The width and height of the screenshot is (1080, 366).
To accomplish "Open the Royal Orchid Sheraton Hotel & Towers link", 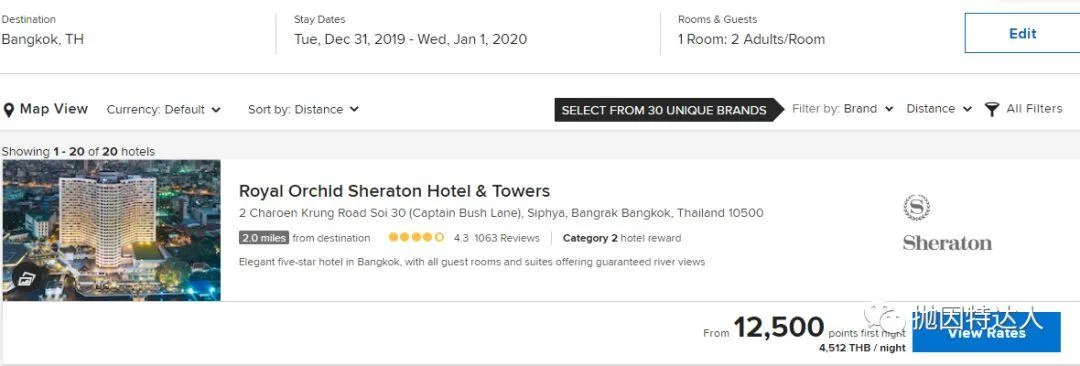I will click(394, 191).
